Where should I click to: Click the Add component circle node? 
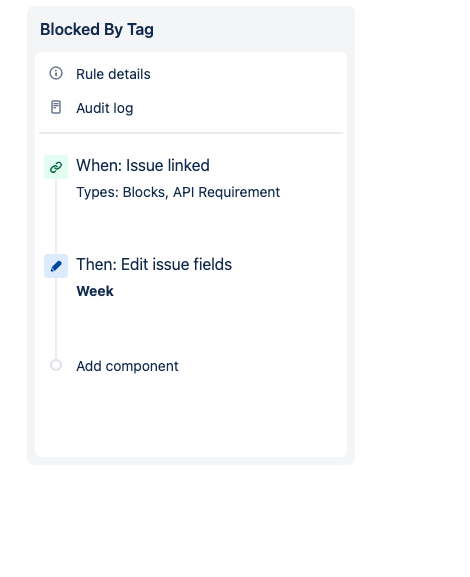[56, 365]
